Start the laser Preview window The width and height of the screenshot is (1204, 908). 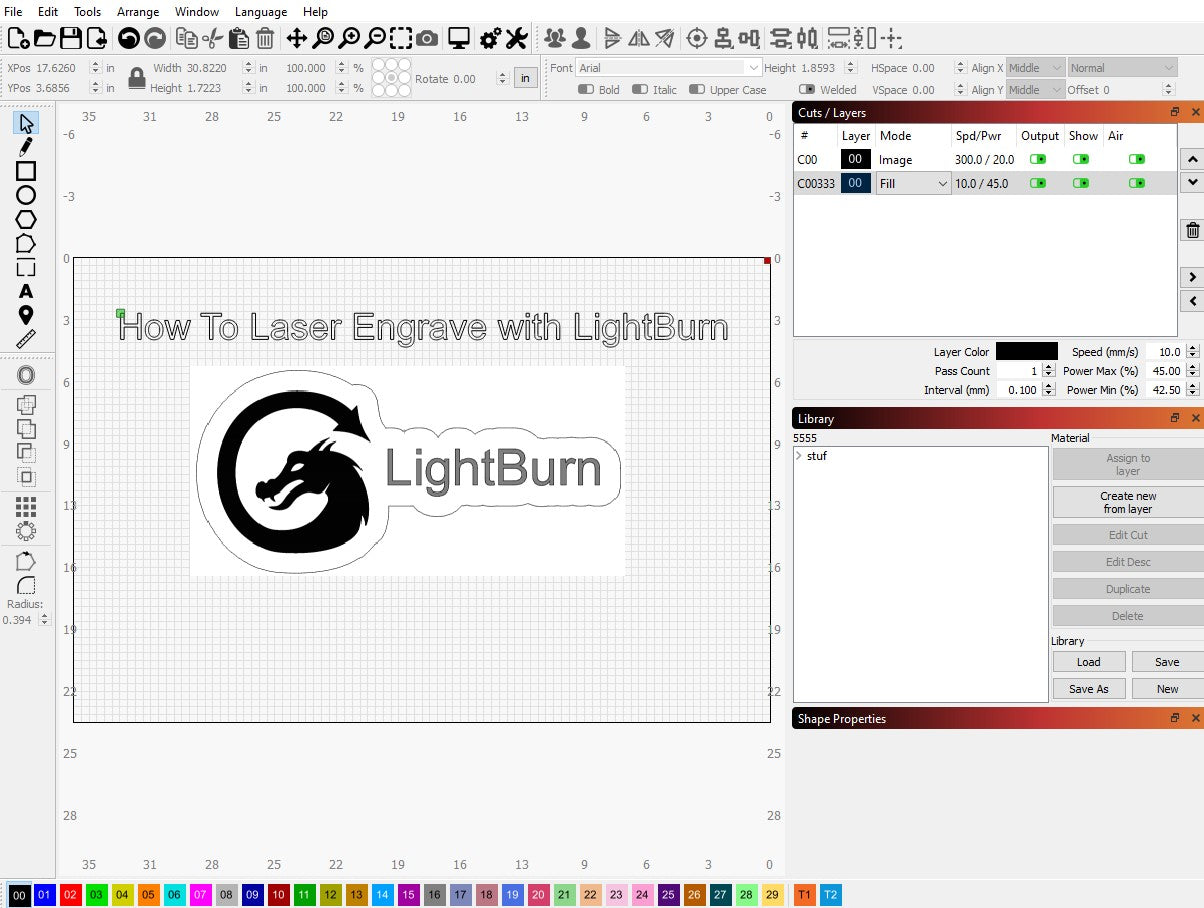(458, 38)
